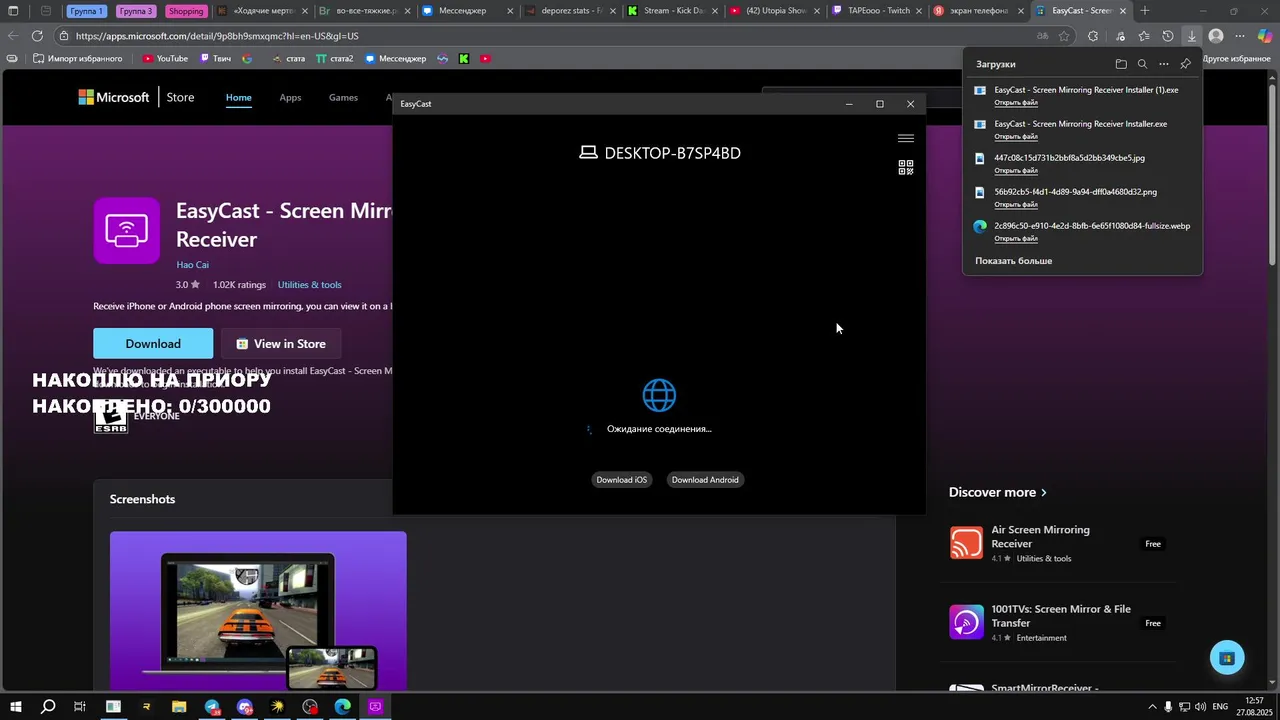Image resolution: width=1280 pixels, height=720 pixels.
Task: Open more options dots in Загрузки panel
Action: coord(1164,64)
